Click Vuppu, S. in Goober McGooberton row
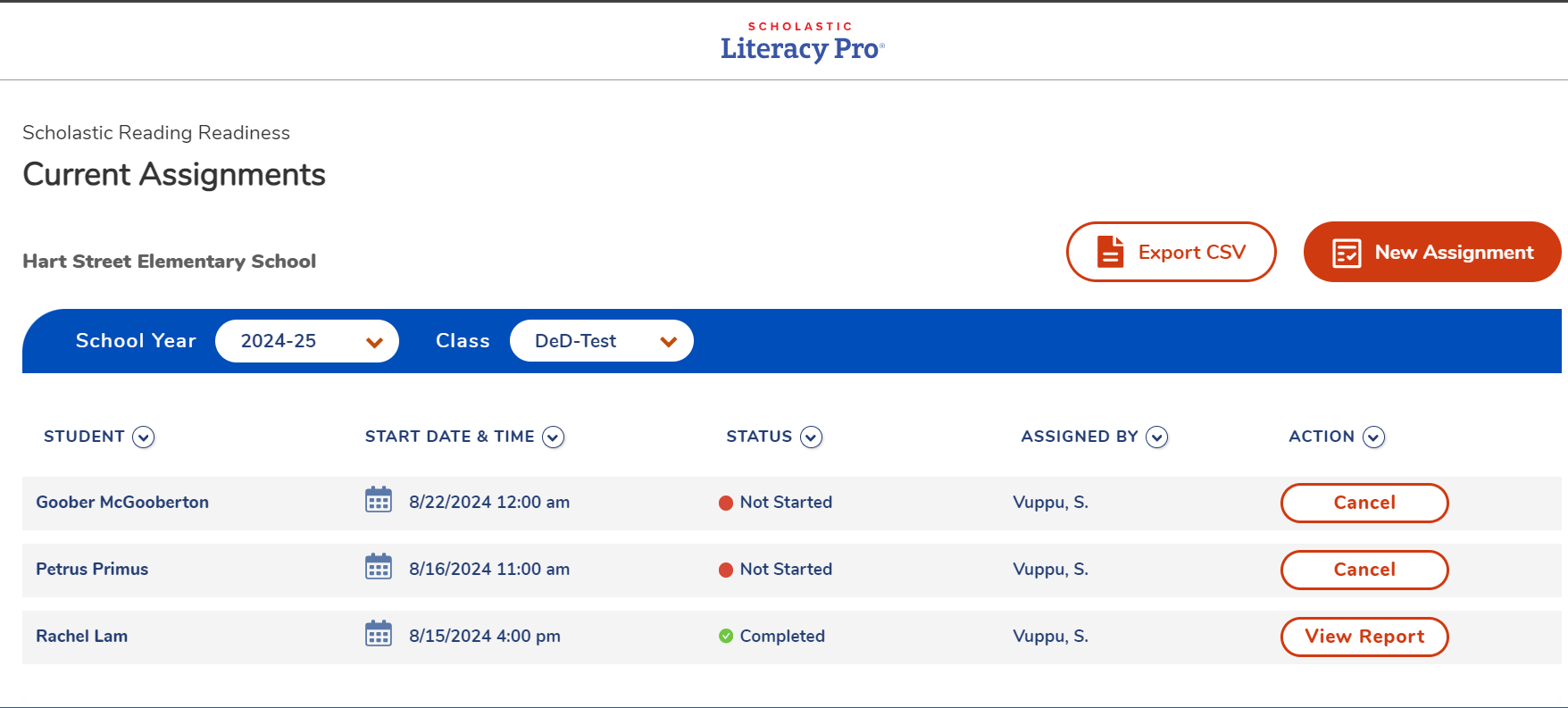 (x=1050, y=502)
